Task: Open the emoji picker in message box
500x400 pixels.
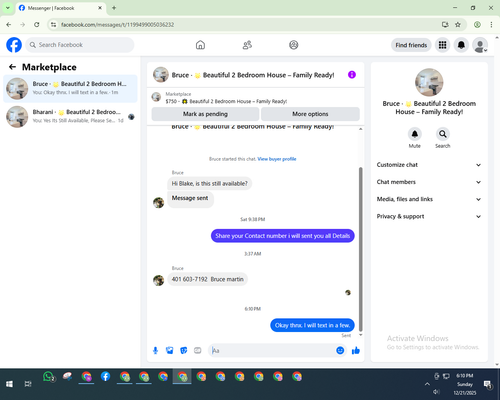Action: [x=340, y=350]
